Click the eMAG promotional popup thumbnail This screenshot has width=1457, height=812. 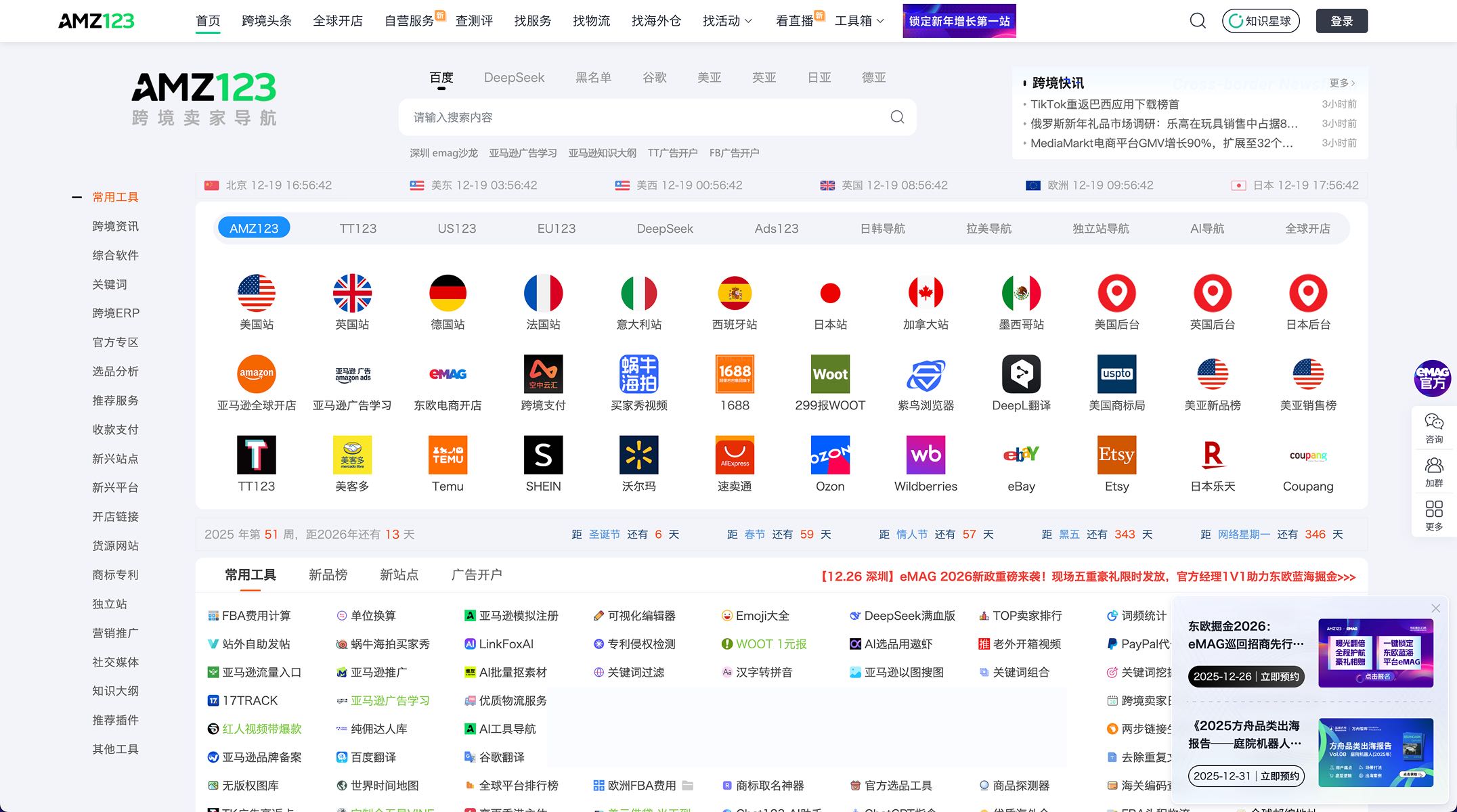[x=1375, y=653]
